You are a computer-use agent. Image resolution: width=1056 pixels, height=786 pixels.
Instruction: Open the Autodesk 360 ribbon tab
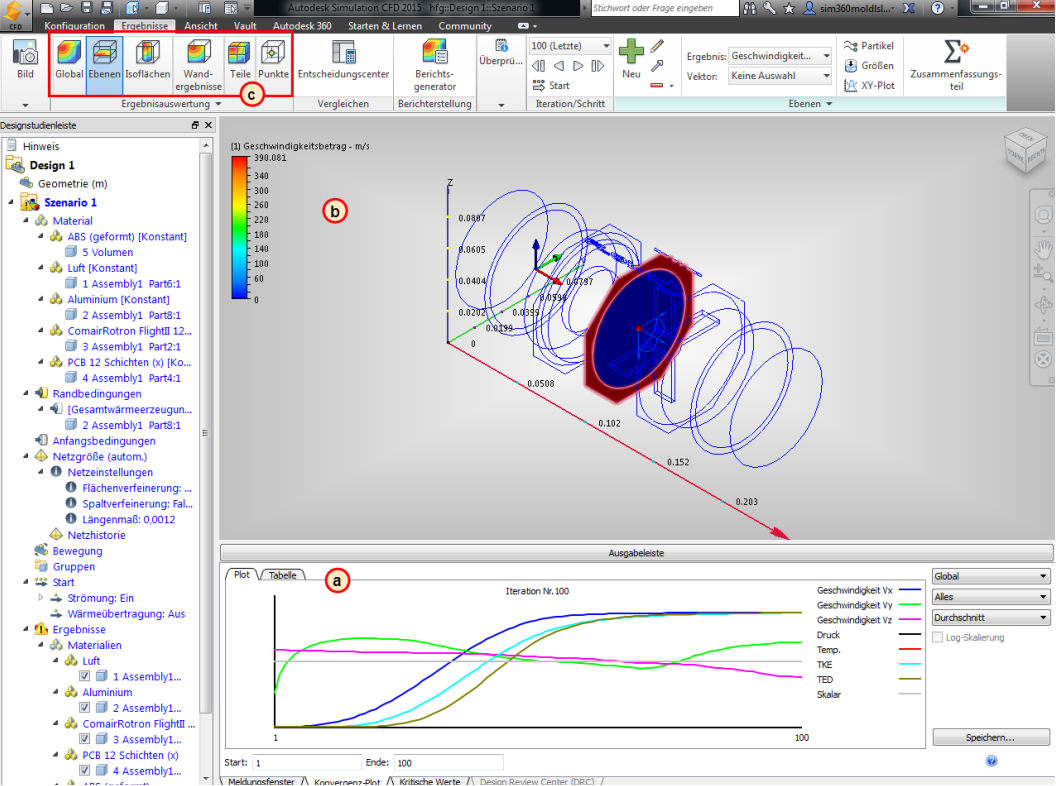(302, 26)
